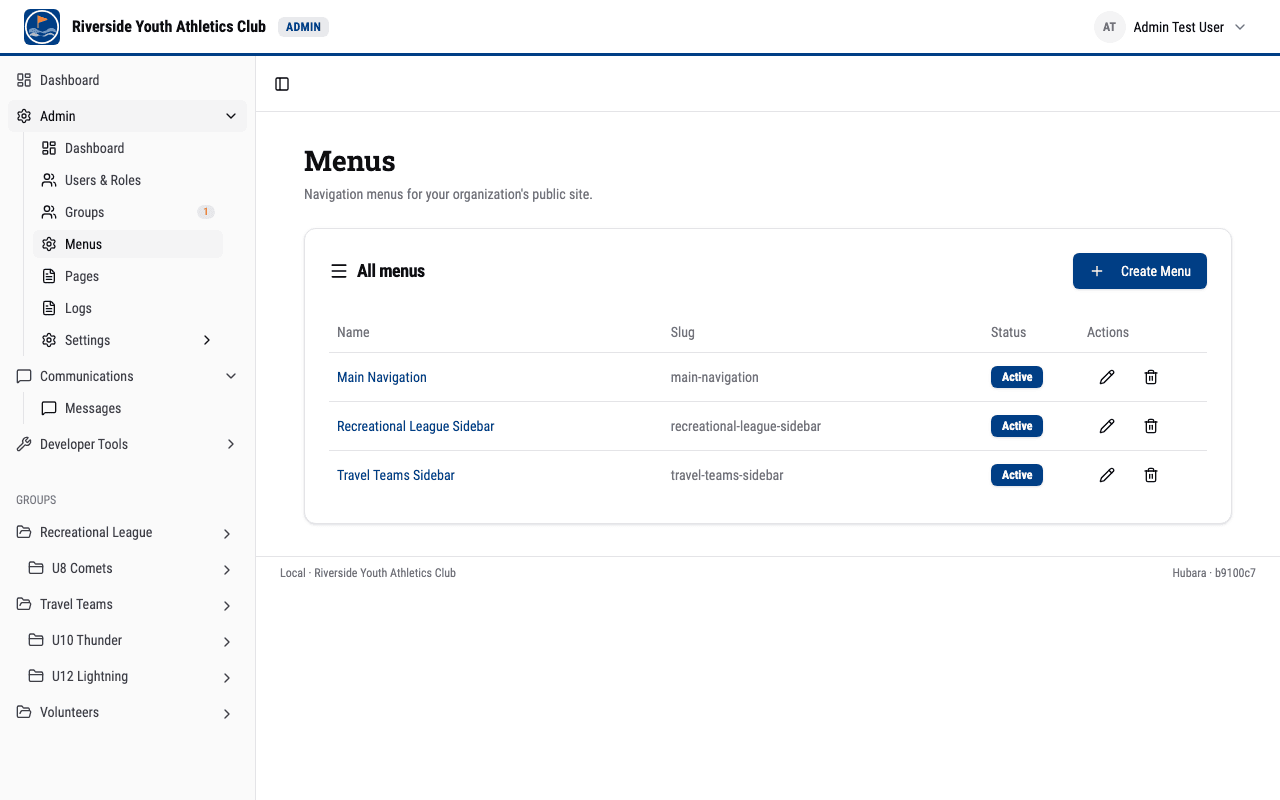The height and width of the screenshot is (800, 1280).
Task: Click the Hubara b9100c7 version text
Action: (x=1214, y=573)
